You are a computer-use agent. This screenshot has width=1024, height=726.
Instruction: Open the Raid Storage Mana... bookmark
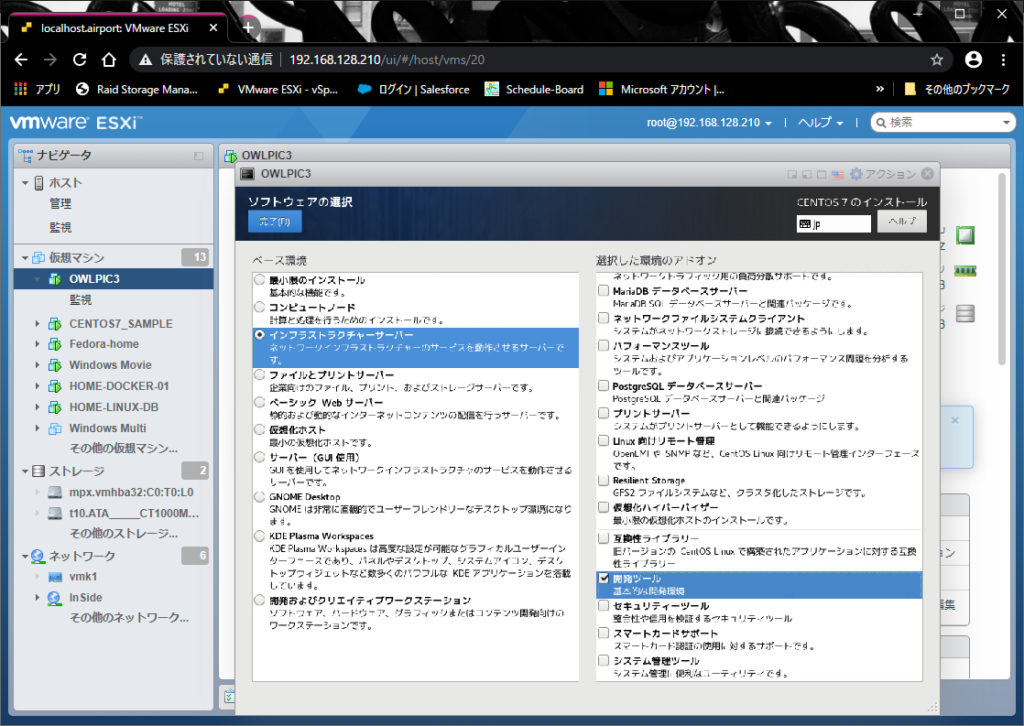136,89
